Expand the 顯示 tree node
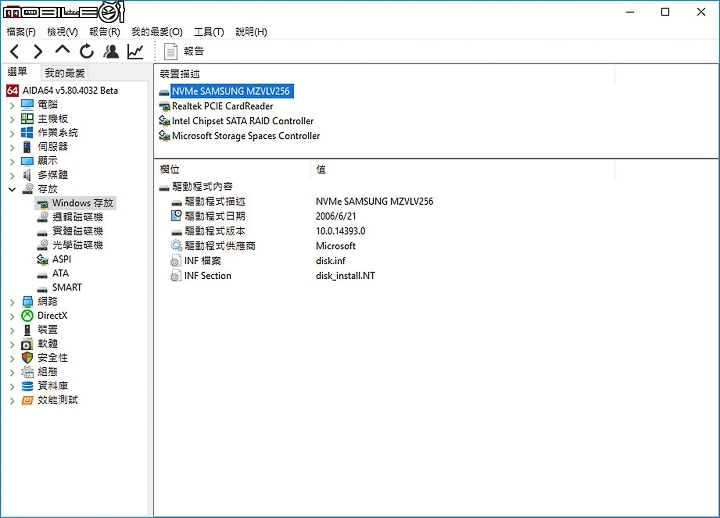 [x=12, y=162]
